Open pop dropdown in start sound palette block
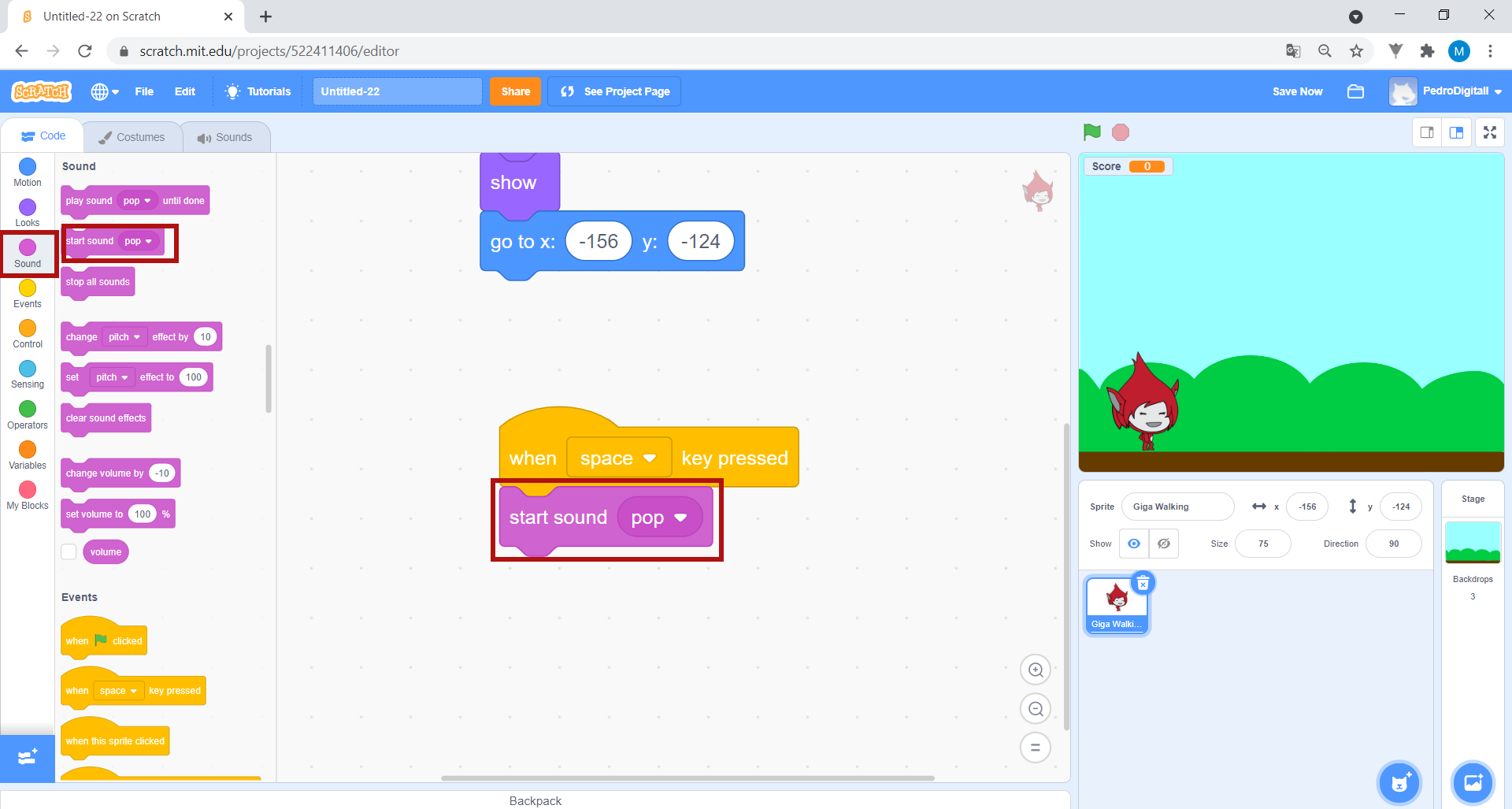Screen dimensions: 1512x809 138,241
